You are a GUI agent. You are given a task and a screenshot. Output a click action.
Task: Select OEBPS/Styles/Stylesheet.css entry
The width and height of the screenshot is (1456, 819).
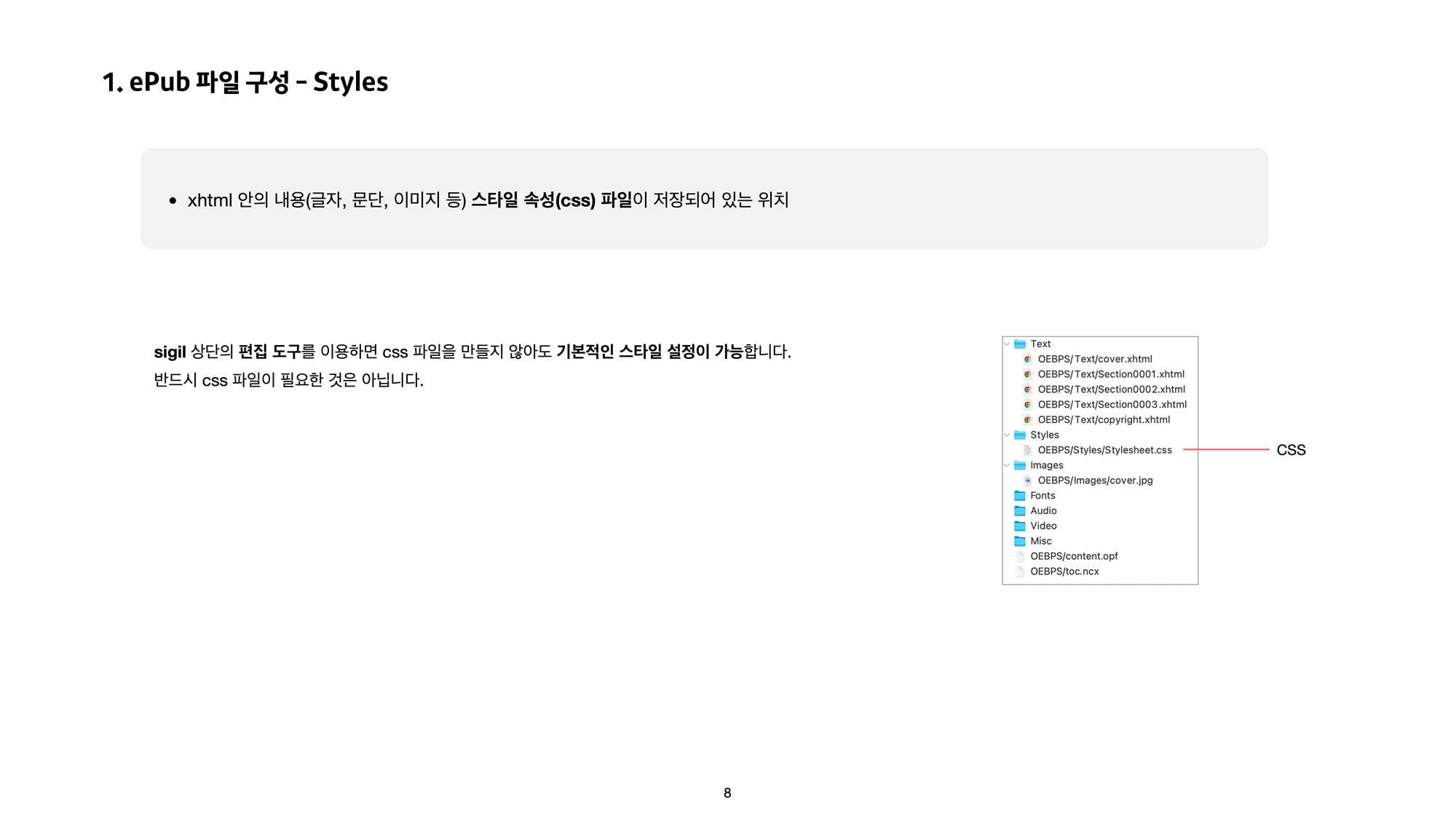(x=1105, y=450)
